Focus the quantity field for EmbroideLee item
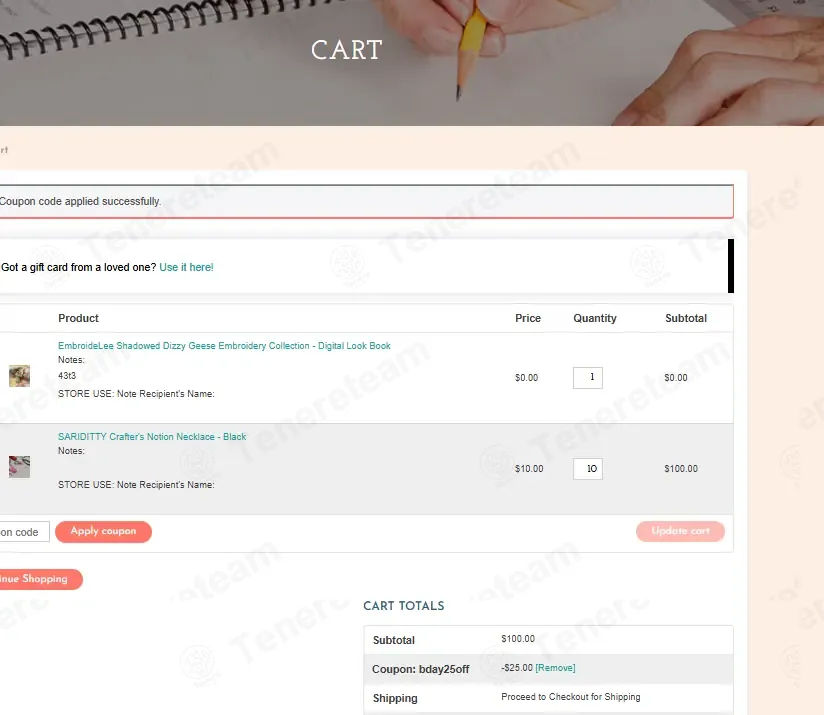Image resolution: width=824 pixels, height=715 pixels. coord(587,378)
